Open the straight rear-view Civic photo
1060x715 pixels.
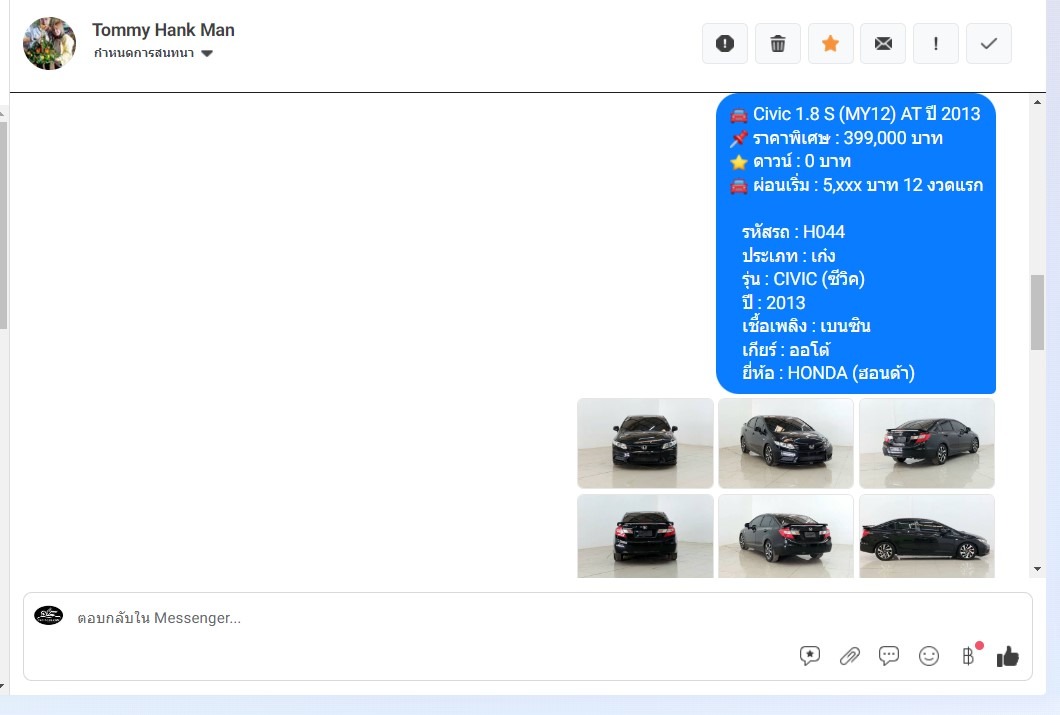(645, 536)
